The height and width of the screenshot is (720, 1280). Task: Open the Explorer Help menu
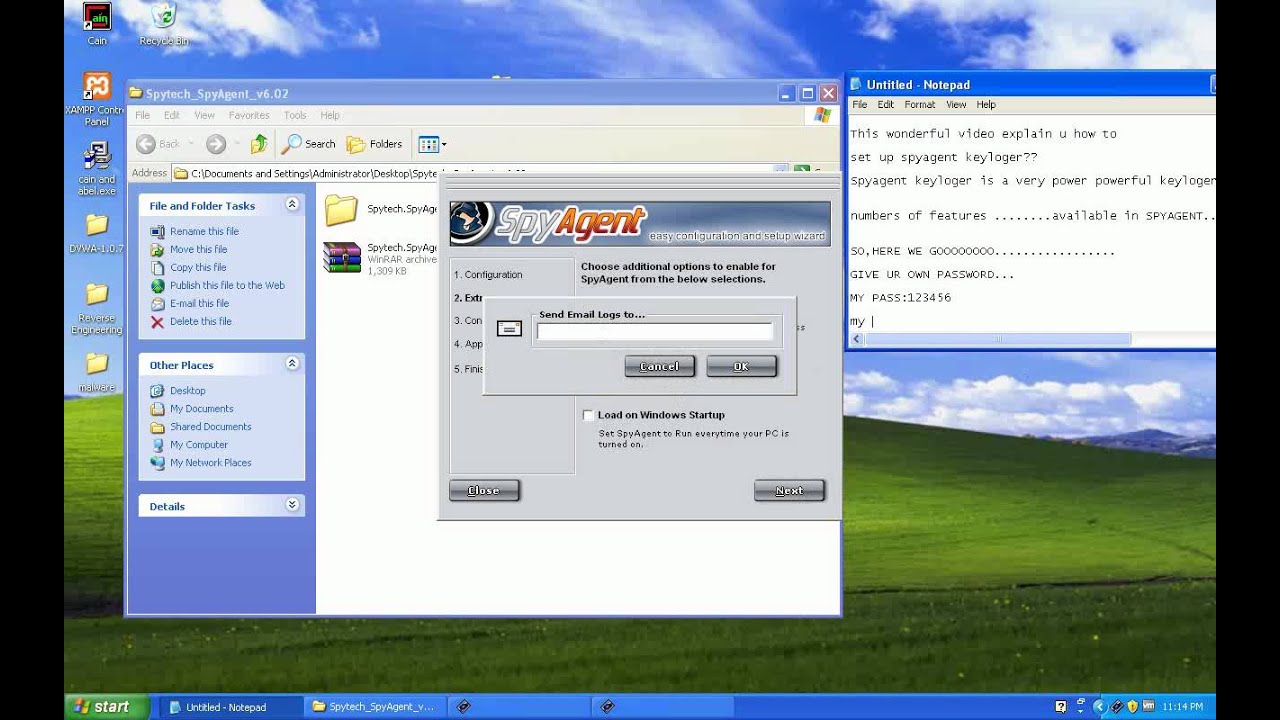coord(330,115)
